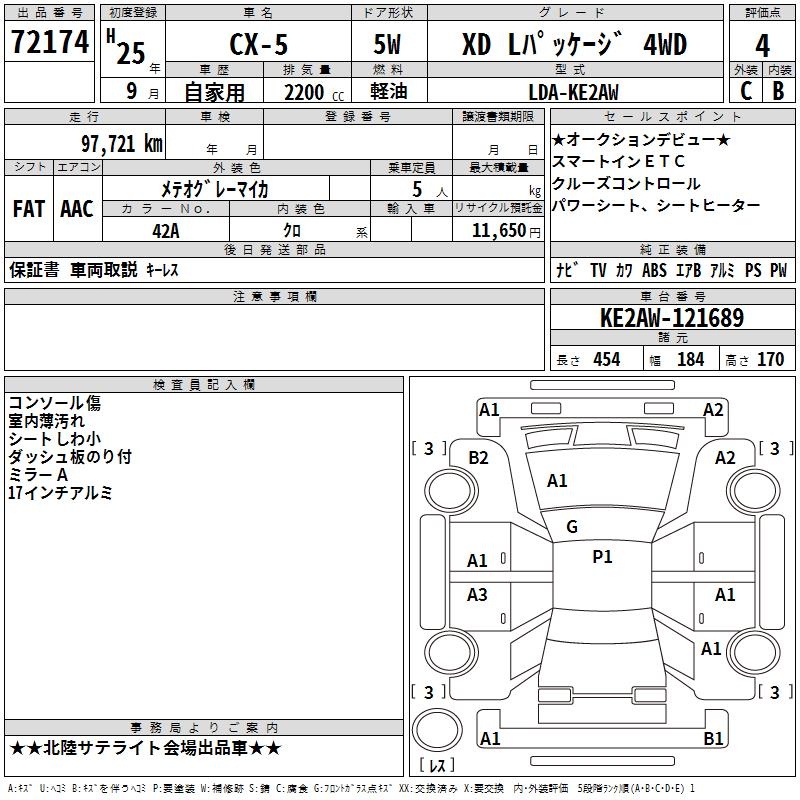The image size is (800, 800).
Task: Click the width value 184
Action: (x=690, y=359)
